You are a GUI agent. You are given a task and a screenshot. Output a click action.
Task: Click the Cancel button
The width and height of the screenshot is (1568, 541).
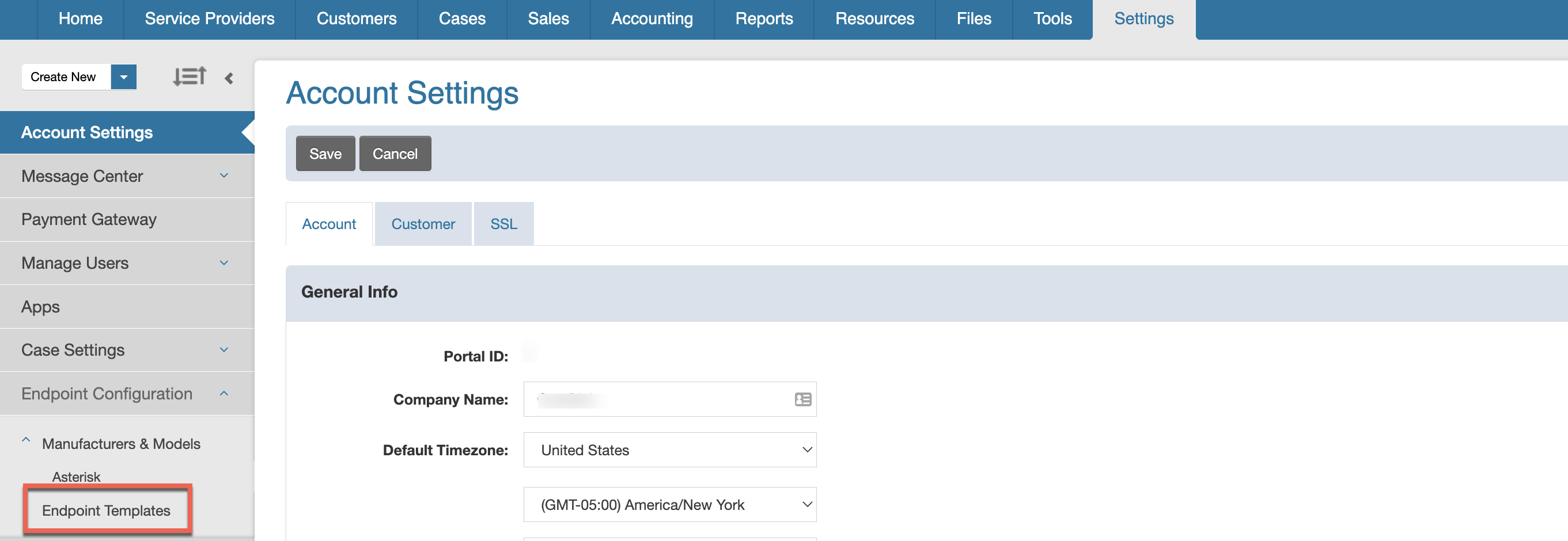pos(395,154)
